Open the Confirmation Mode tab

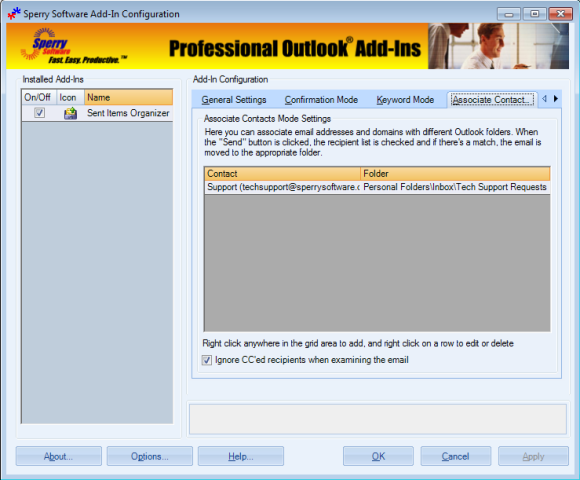tap(321, 100)
